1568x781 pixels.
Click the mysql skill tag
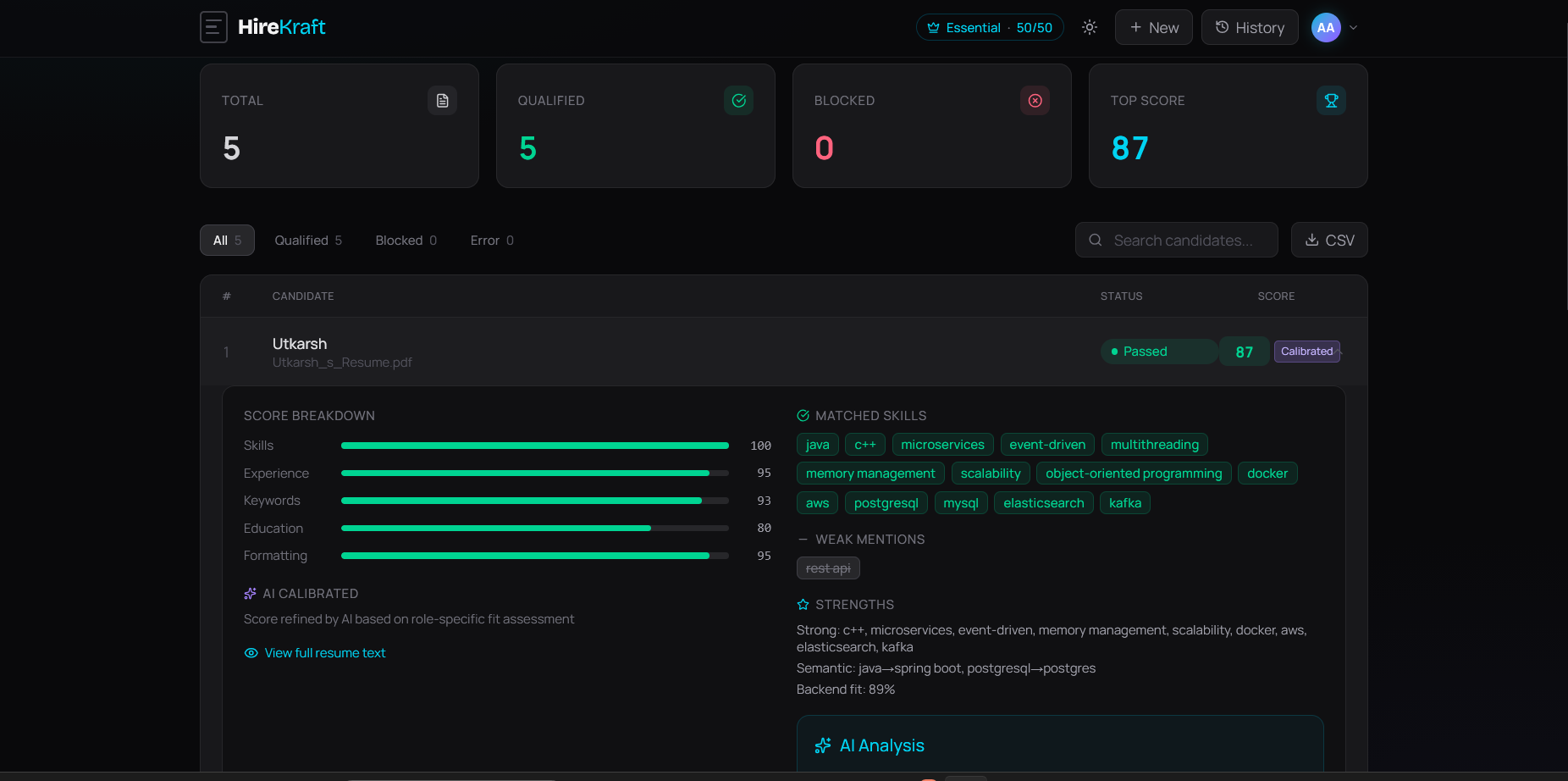961,503
